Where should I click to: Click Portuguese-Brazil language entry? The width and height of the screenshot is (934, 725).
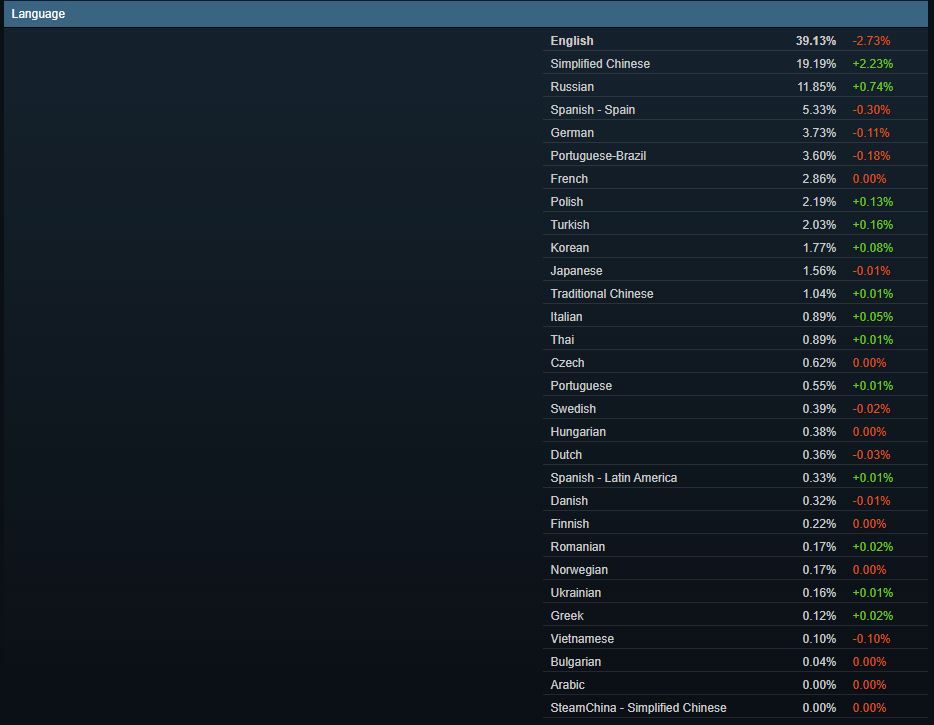(735, 155)
